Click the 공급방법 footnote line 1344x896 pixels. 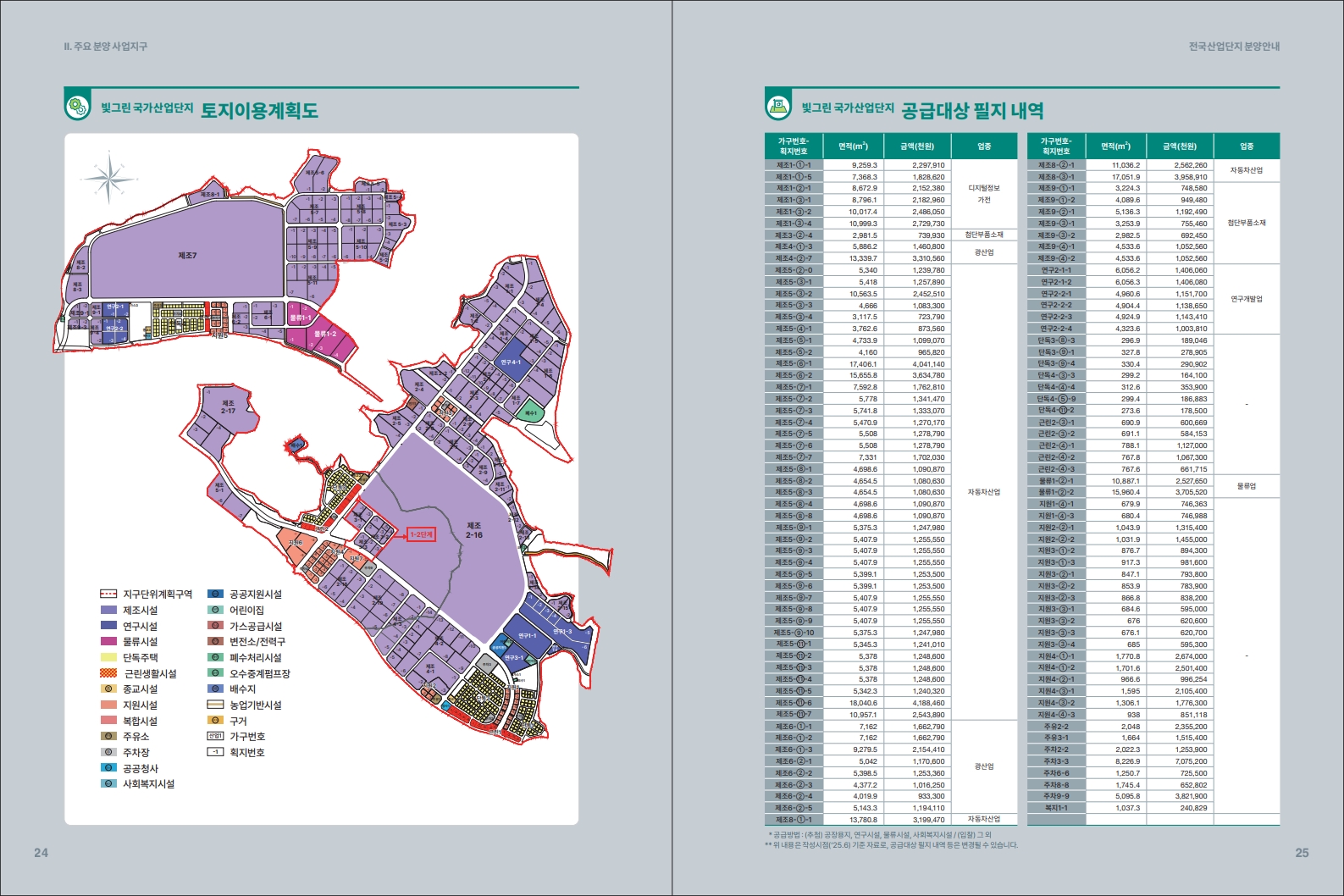click(880, 835)
